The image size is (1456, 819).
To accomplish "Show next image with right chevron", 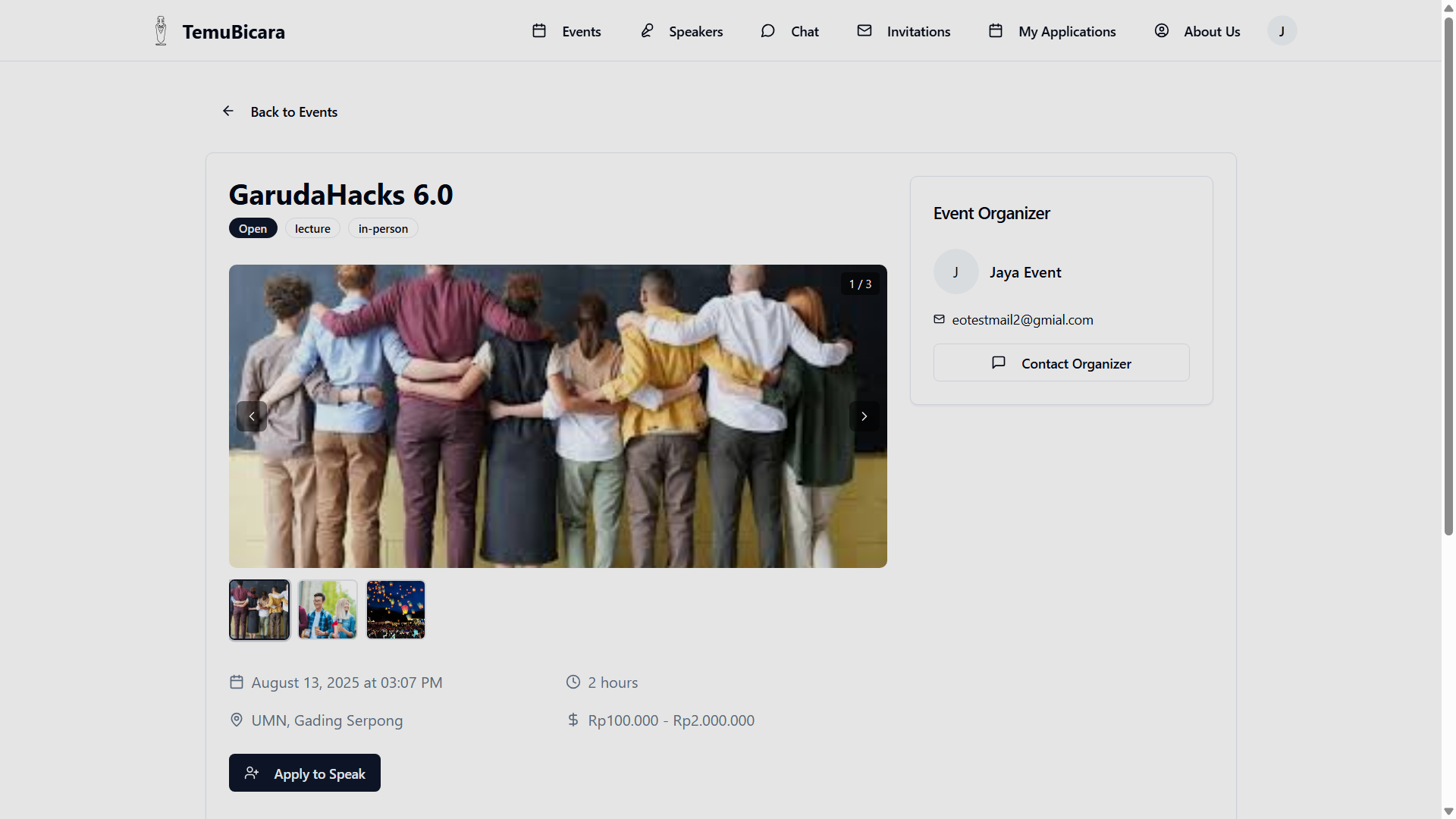I will tap(864, 416).
